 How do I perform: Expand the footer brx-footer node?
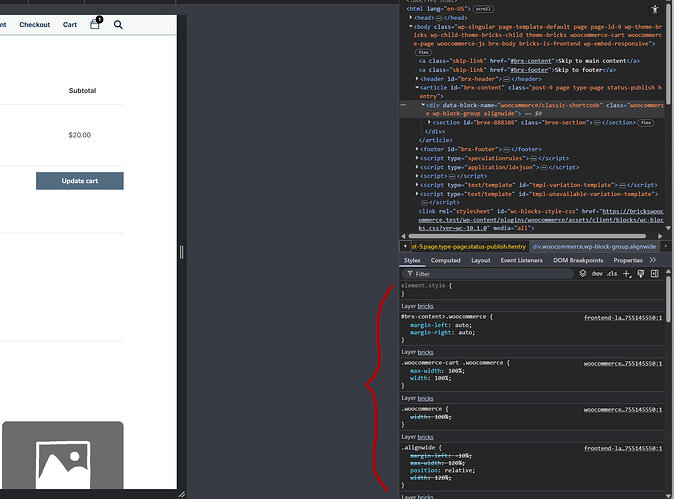click(418, 149)
